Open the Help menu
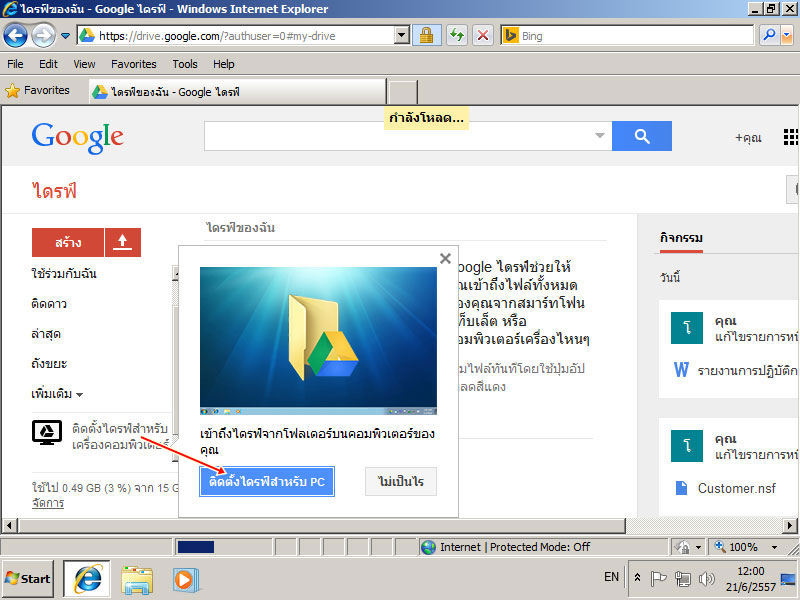The width and height of the screenshot is (800, 600). [x=223, y=64]
